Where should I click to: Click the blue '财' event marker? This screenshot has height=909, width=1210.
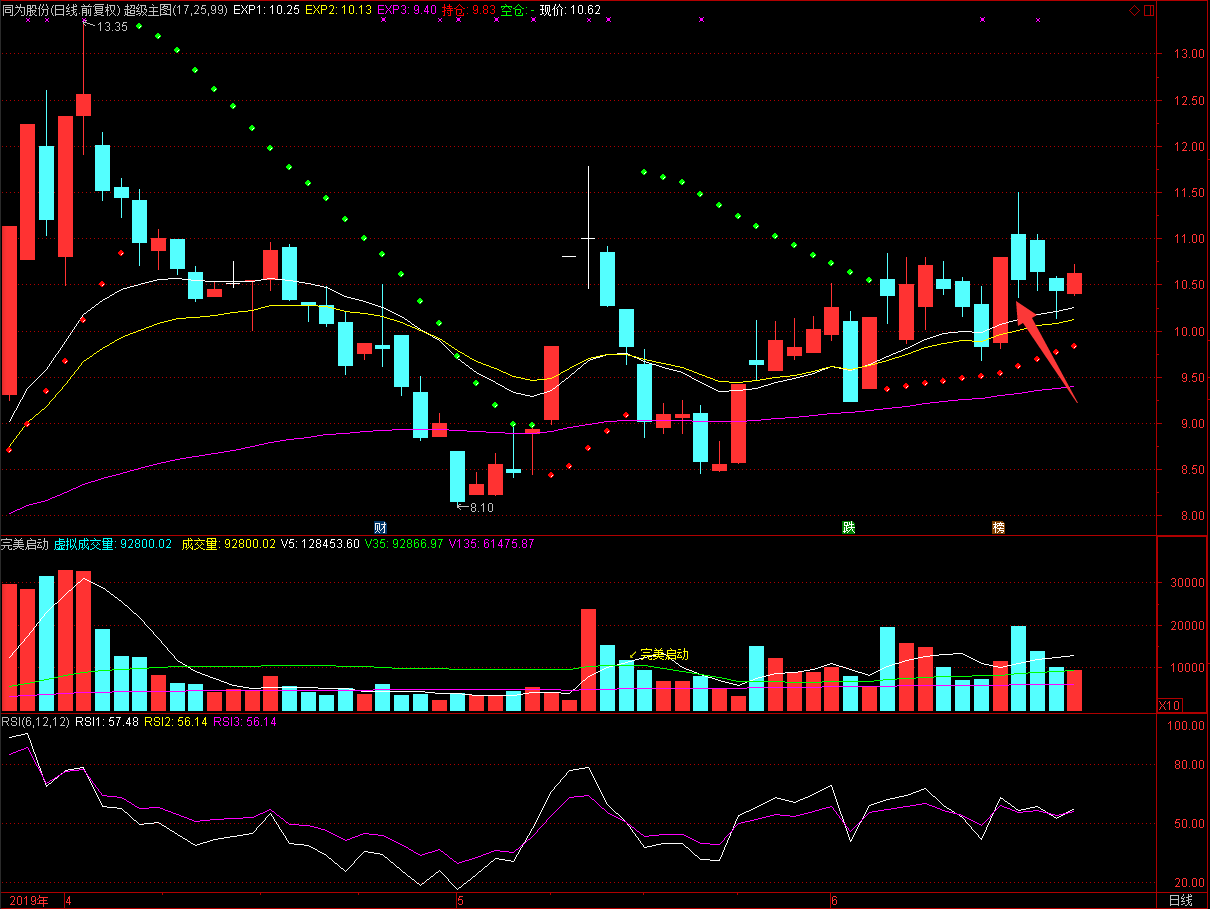[380, 527]
